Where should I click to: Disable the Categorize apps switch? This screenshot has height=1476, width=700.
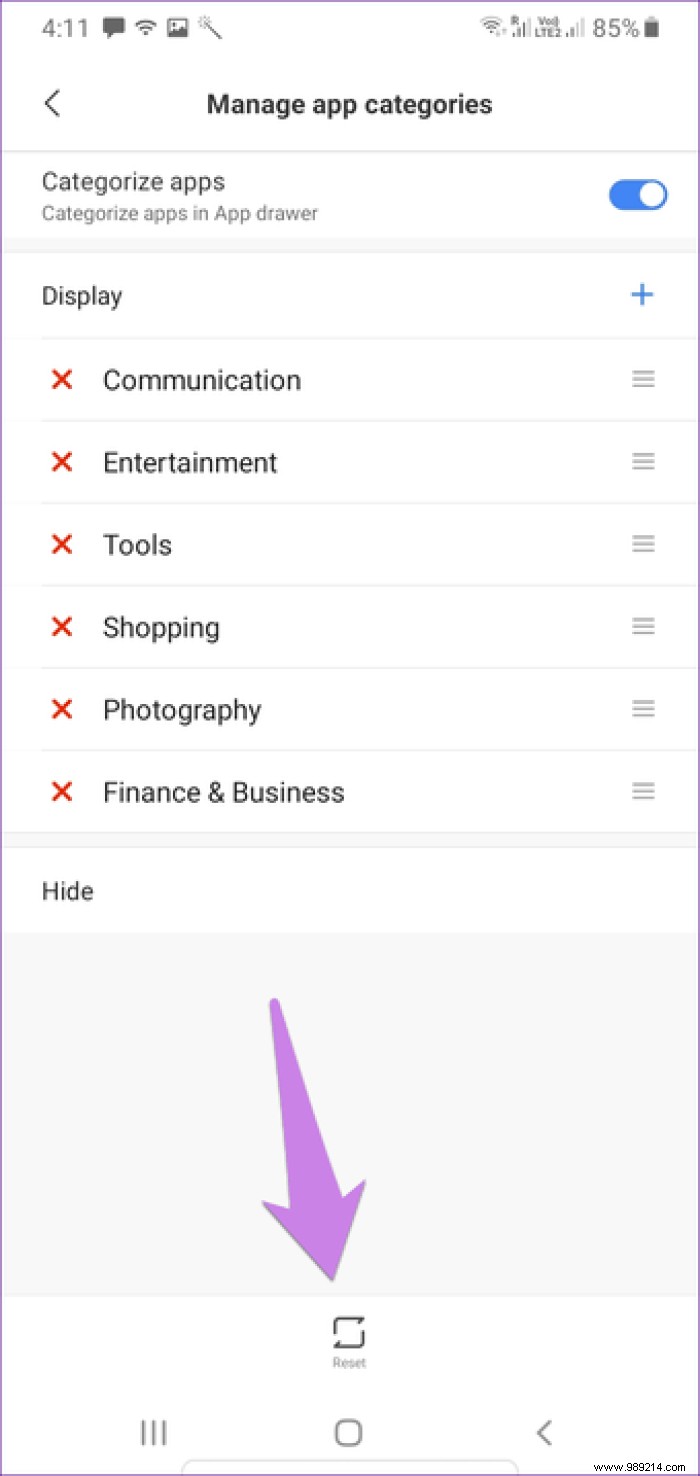coord(638,194)
